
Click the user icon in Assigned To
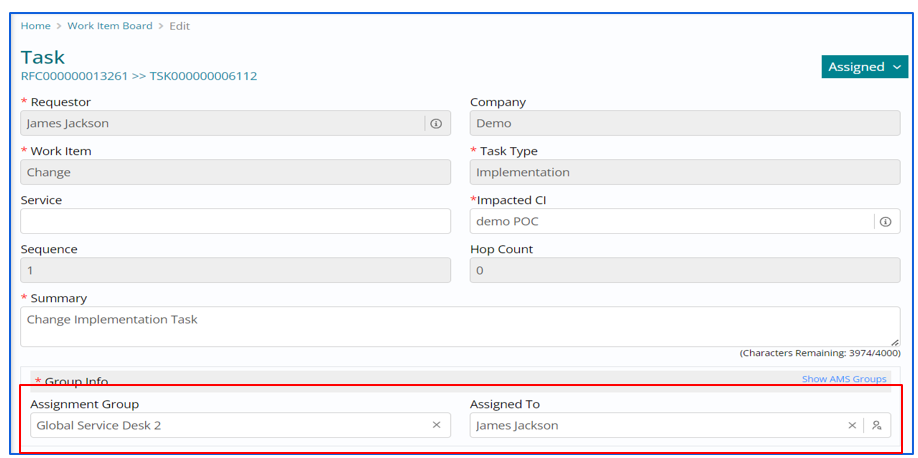coord(877,425)
